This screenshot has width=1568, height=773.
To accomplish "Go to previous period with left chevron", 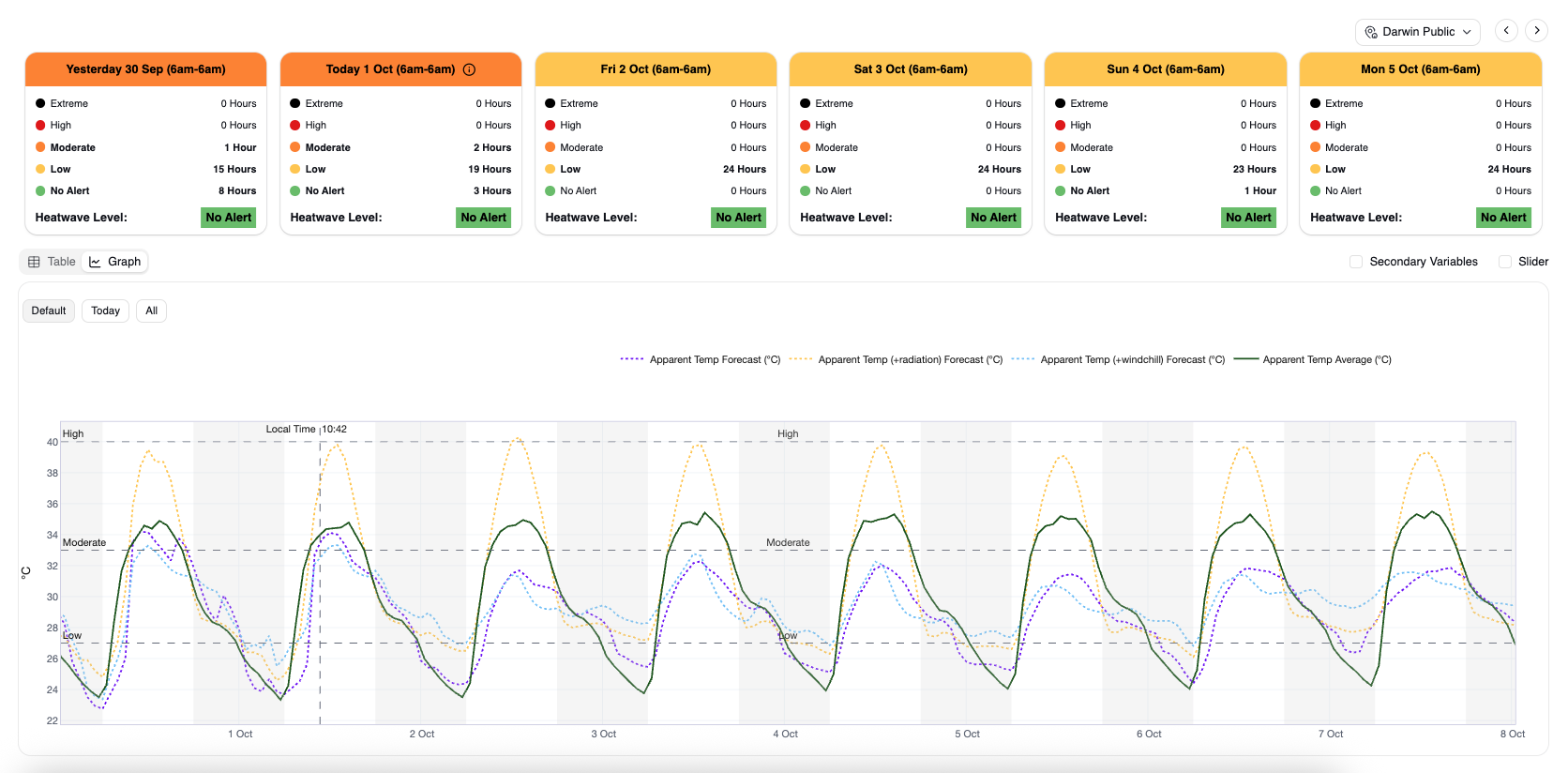I will 1506,30.
